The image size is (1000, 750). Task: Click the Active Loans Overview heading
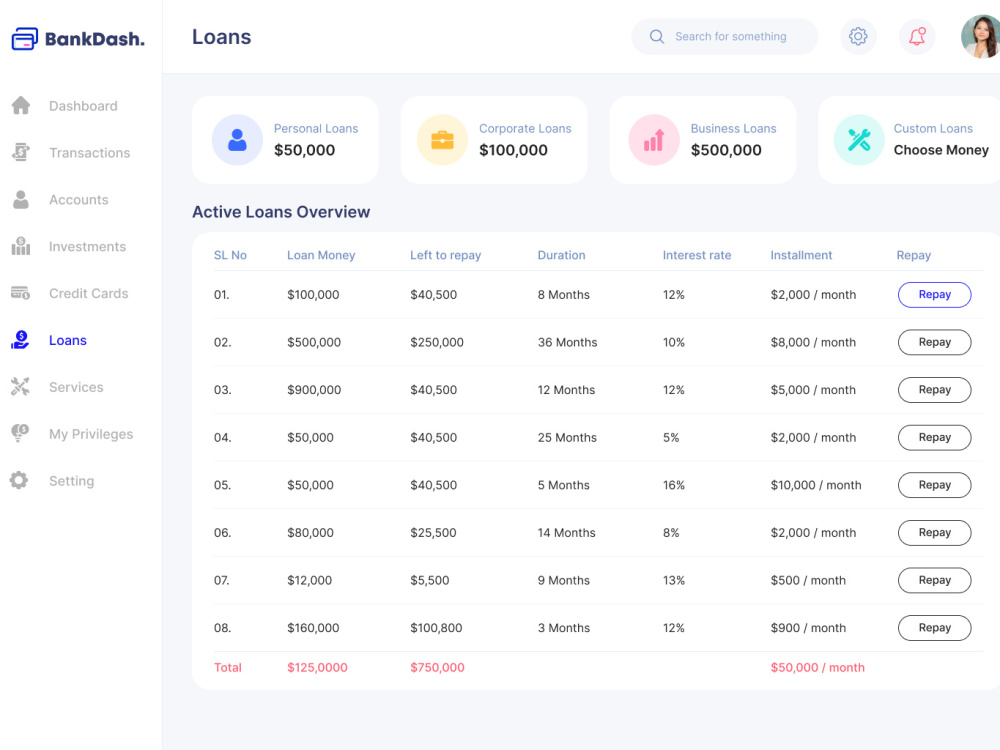[281, 212]
